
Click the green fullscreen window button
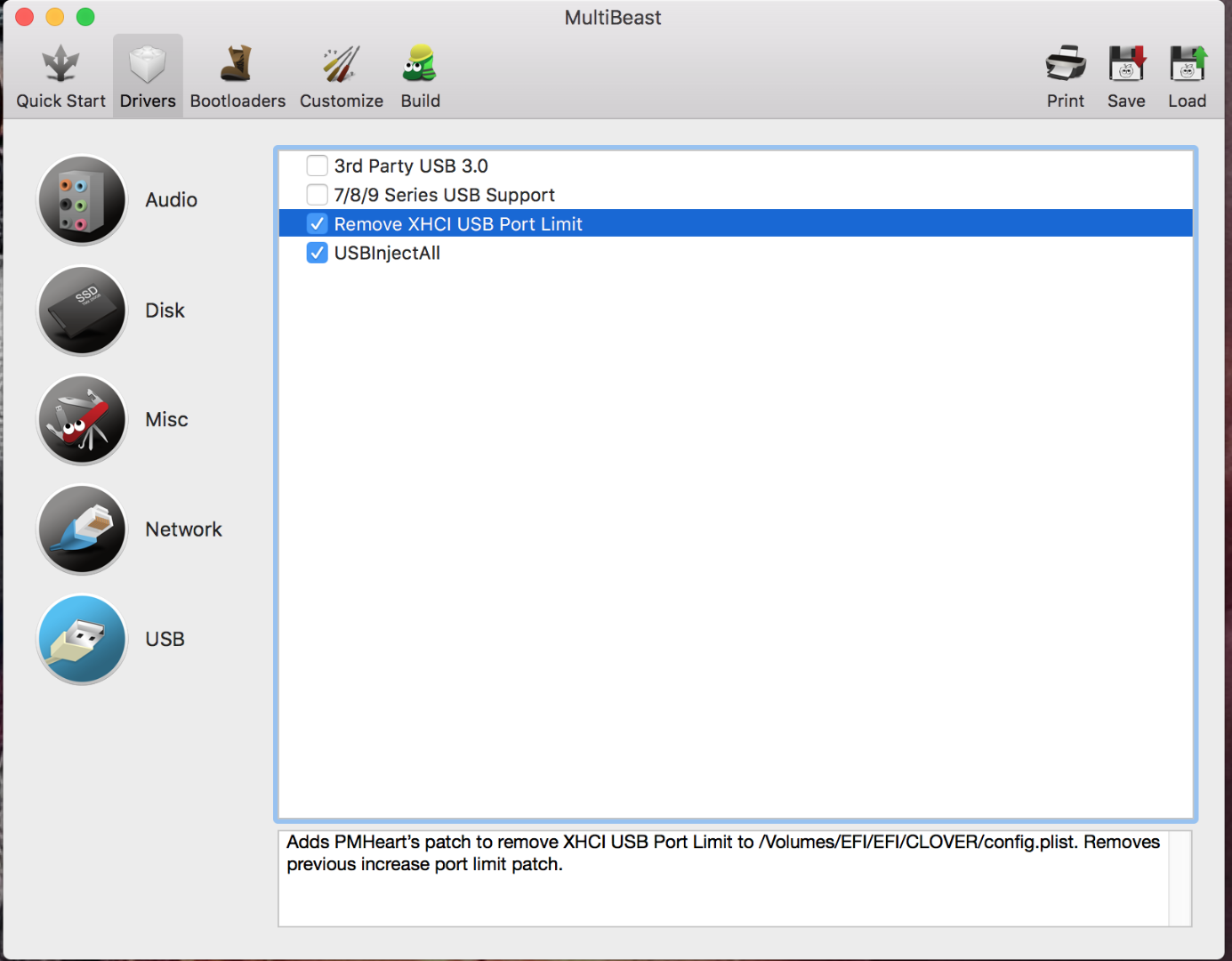(x=85, y=17)
